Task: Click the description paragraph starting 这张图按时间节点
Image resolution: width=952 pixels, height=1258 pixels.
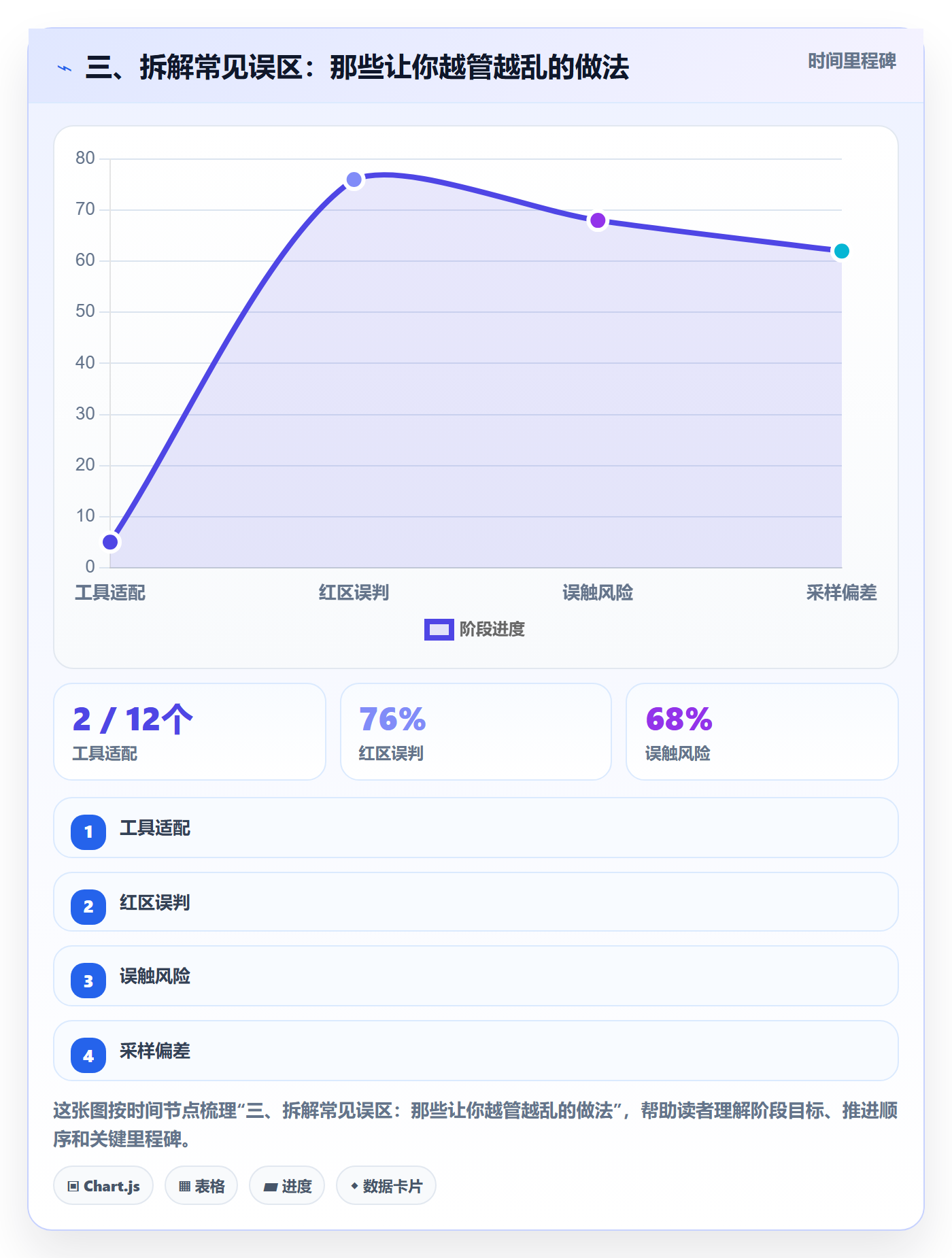Action: click(476, 1125)
